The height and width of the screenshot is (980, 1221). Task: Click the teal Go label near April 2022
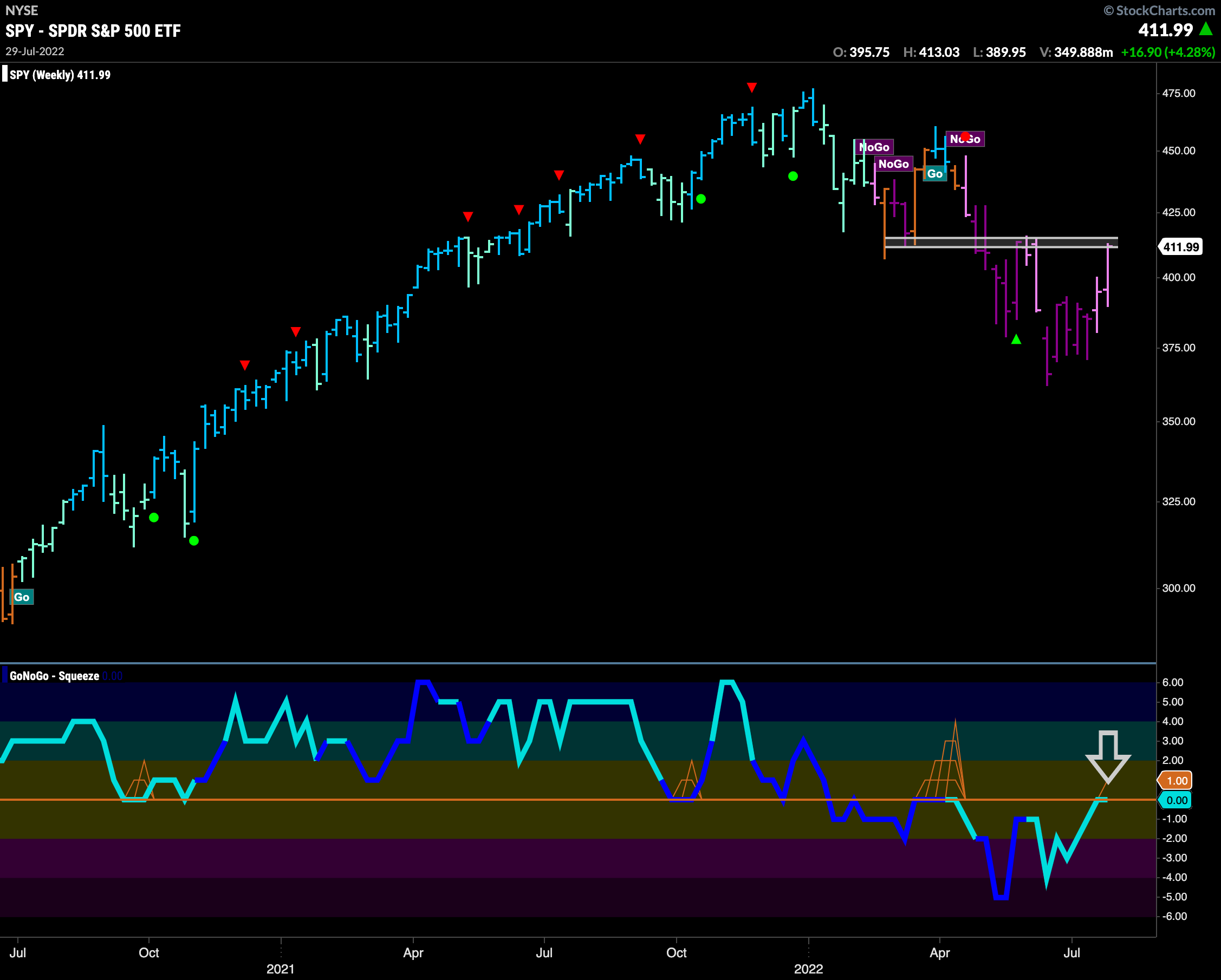pos(934,174)
